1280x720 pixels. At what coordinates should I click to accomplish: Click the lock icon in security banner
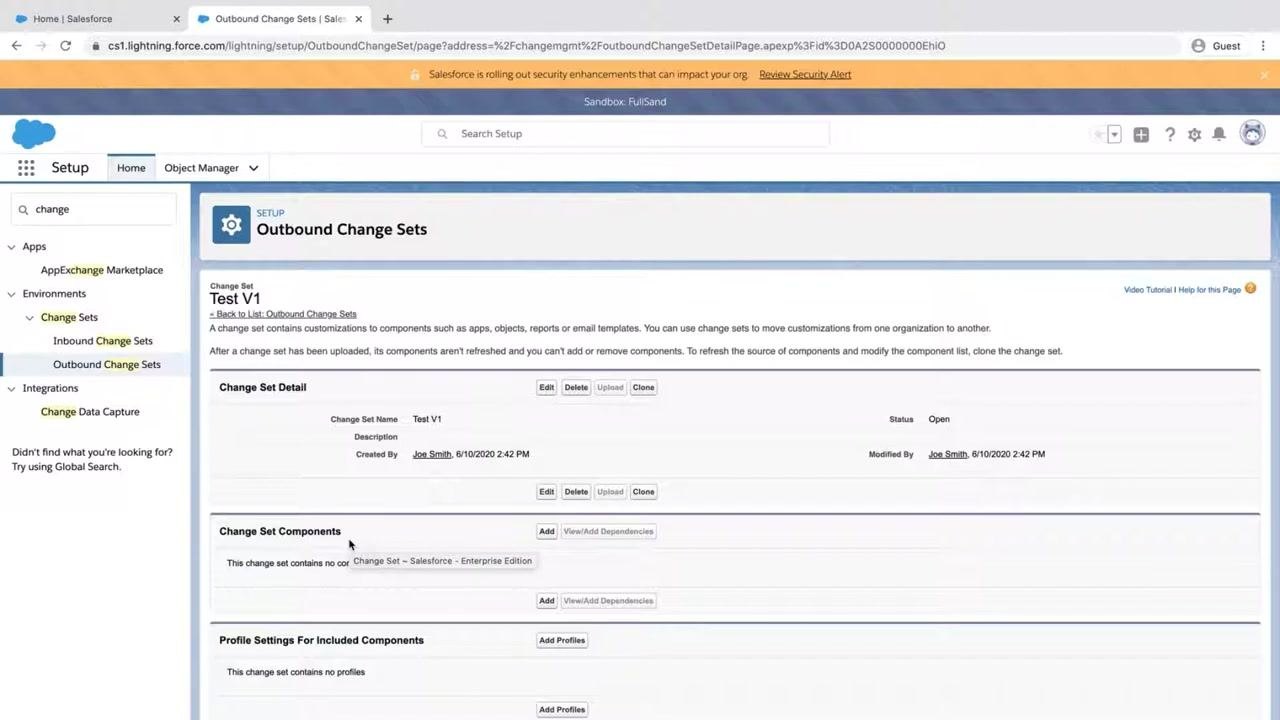pyautogui.click(x=415, y=74)
